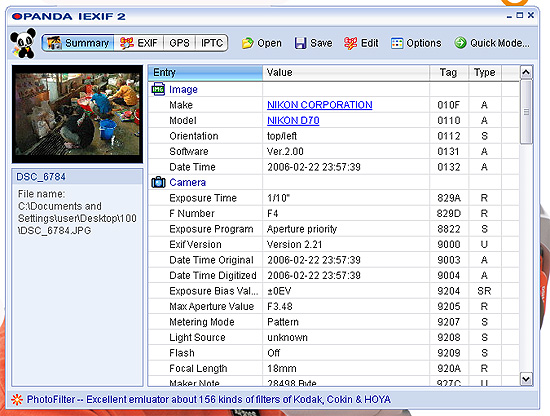This screenshot has width=550, height=416.
Task: Follow the NIKON D70 link
Action: pos(293,120)
